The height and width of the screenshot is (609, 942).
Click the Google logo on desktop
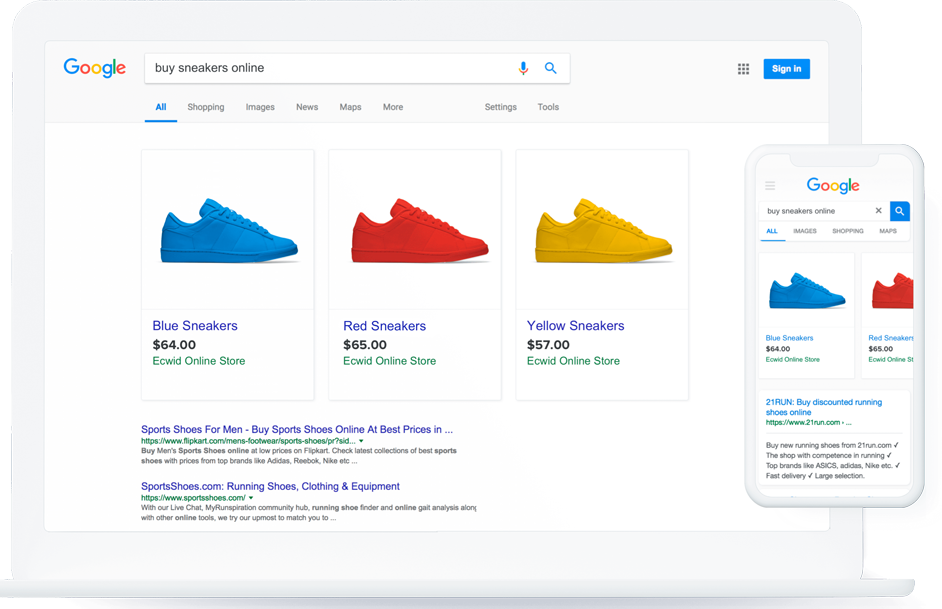coord(95,68)
